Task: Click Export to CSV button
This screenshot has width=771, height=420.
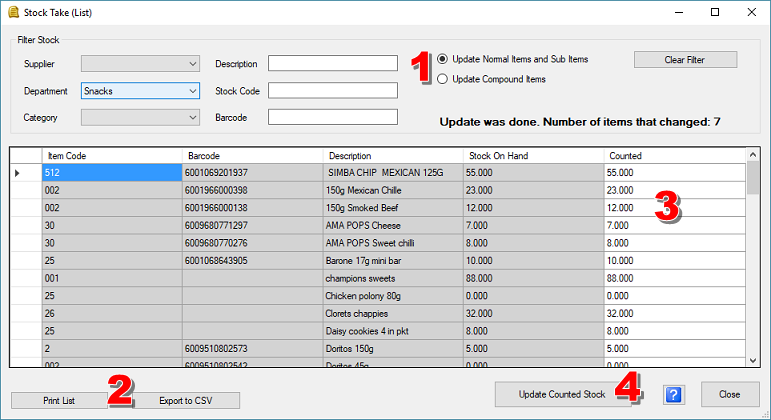Action: pos(185,400)
